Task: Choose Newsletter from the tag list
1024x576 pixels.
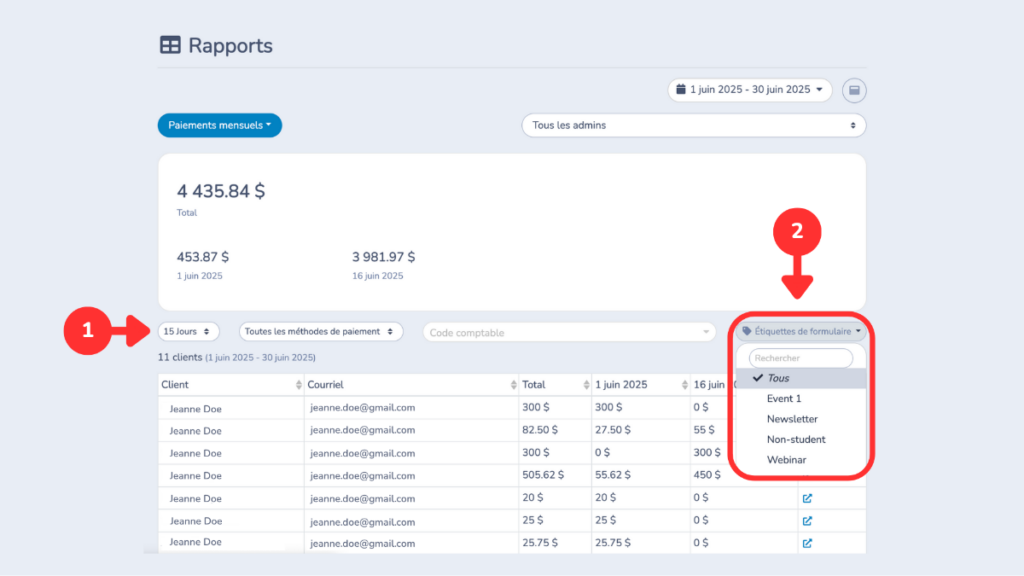Action: (792, 419)
